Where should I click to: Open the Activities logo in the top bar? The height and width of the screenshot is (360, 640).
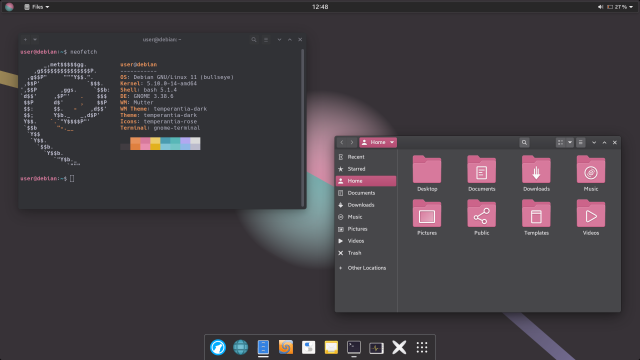click(x=9, y=7)
